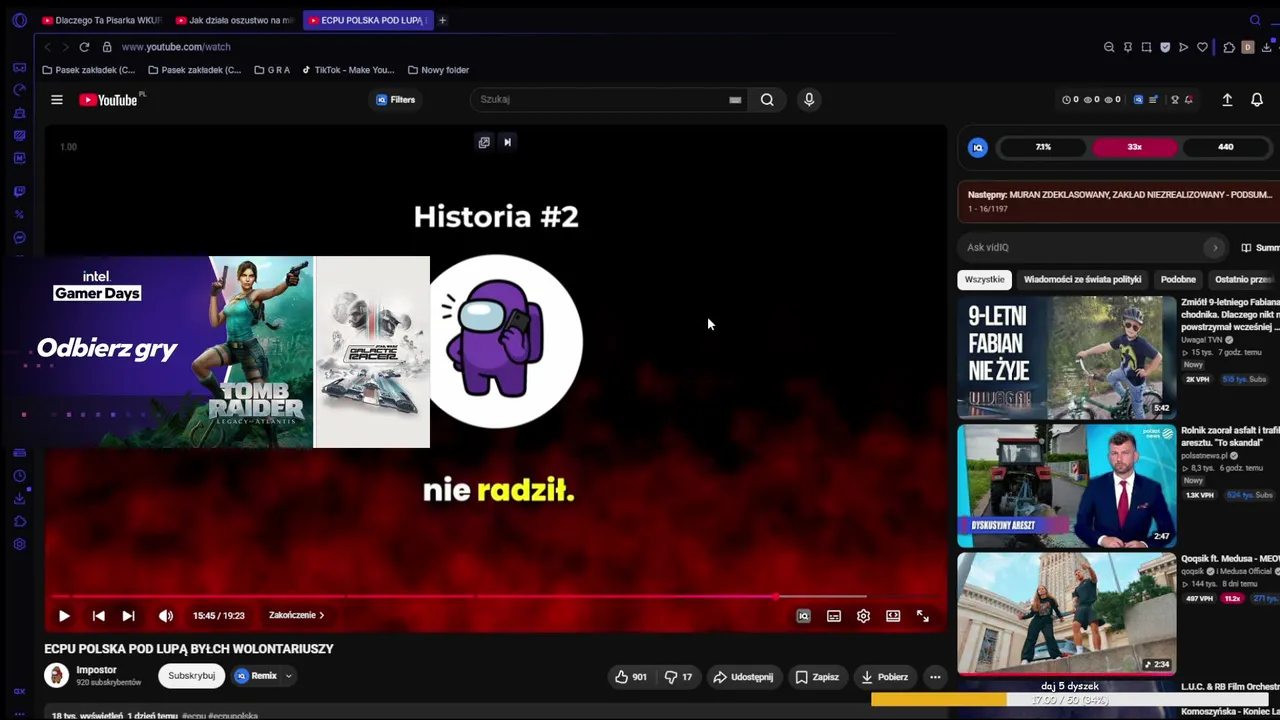Open sidebar settings gear icon
This screenshot has height=720, width=1280.
19,544
